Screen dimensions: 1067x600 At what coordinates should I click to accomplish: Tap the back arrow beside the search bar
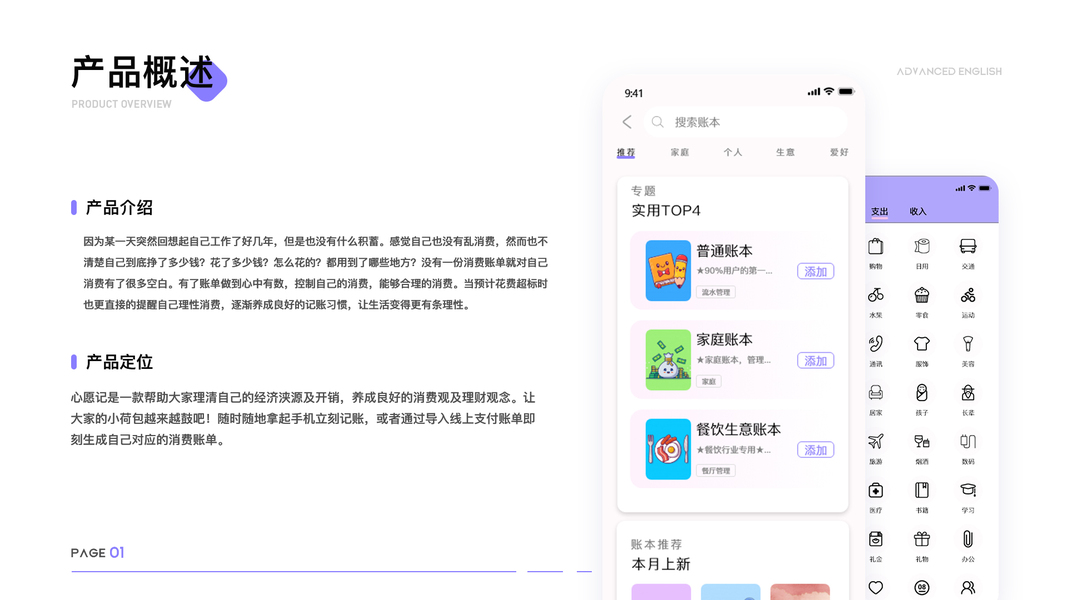627,122
